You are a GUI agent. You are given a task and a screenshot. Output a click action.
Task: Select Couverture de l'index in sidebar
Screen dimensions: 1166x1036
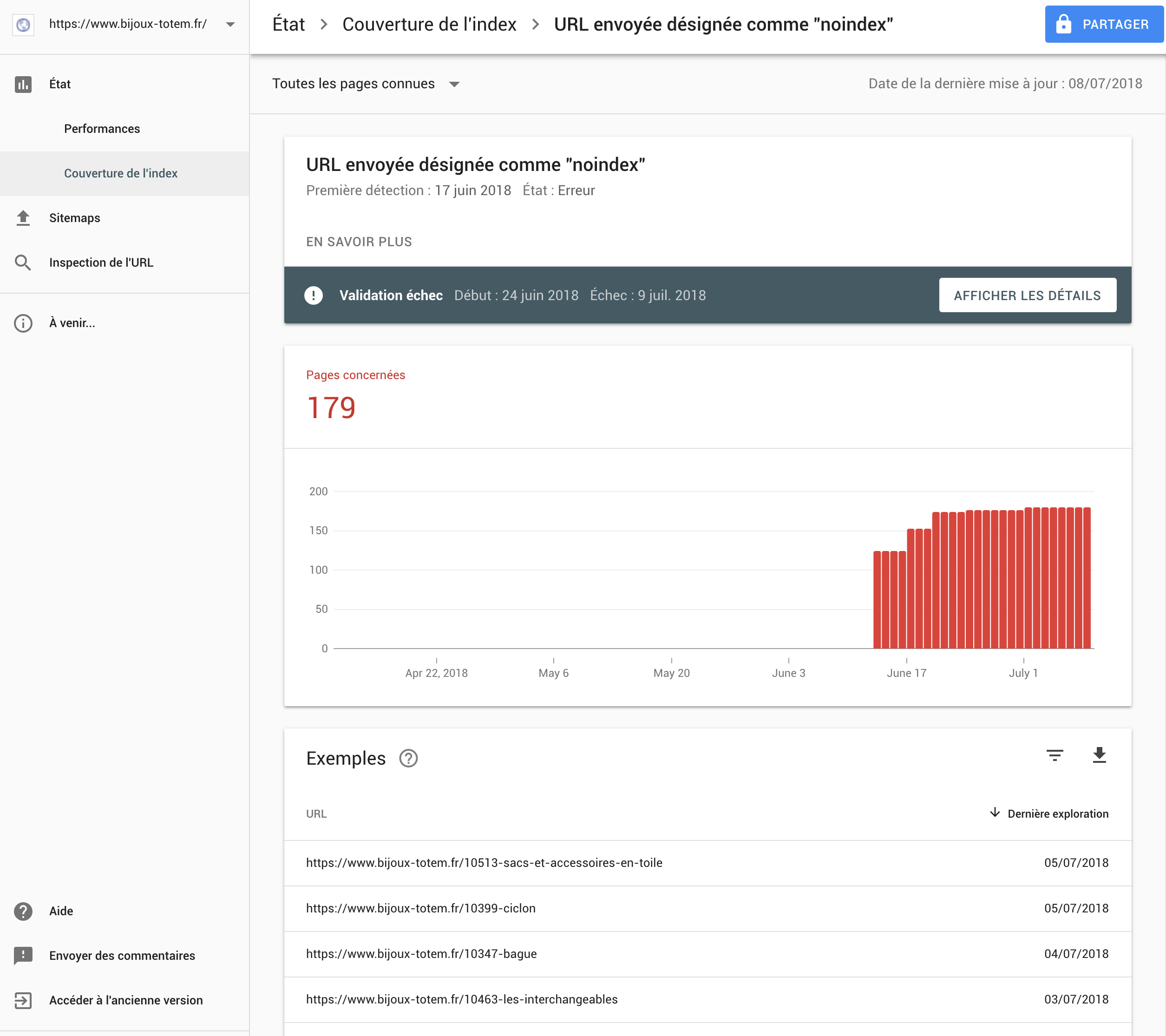point(121,173)
